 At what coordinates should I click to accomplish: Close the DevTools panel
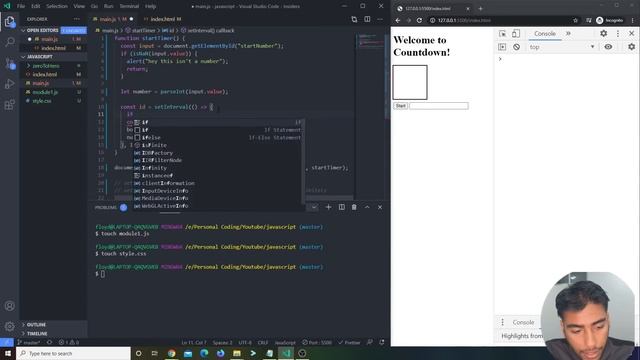tap(631, 33)
